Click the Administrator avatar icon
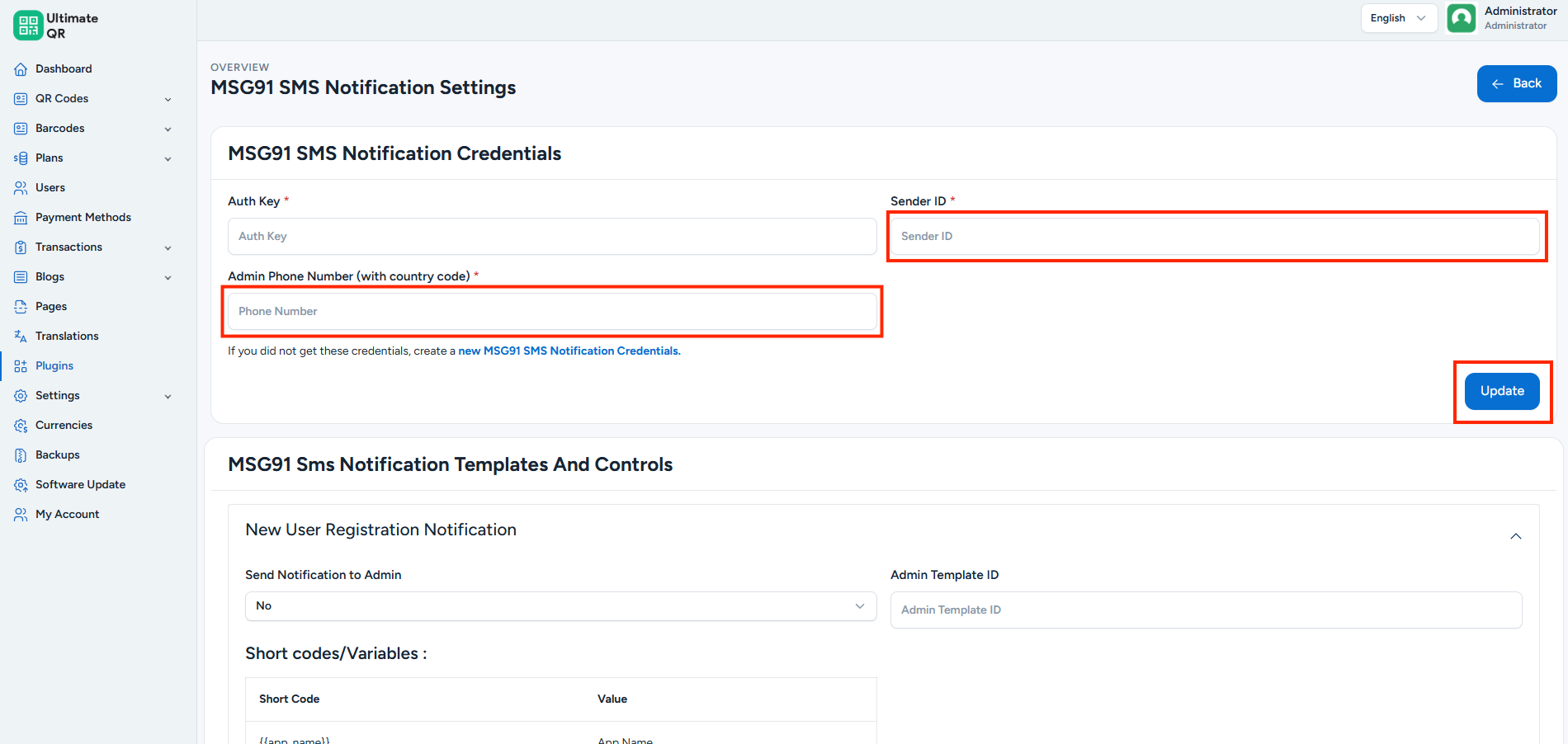The image size is (1568, 744). (1462, 18)
